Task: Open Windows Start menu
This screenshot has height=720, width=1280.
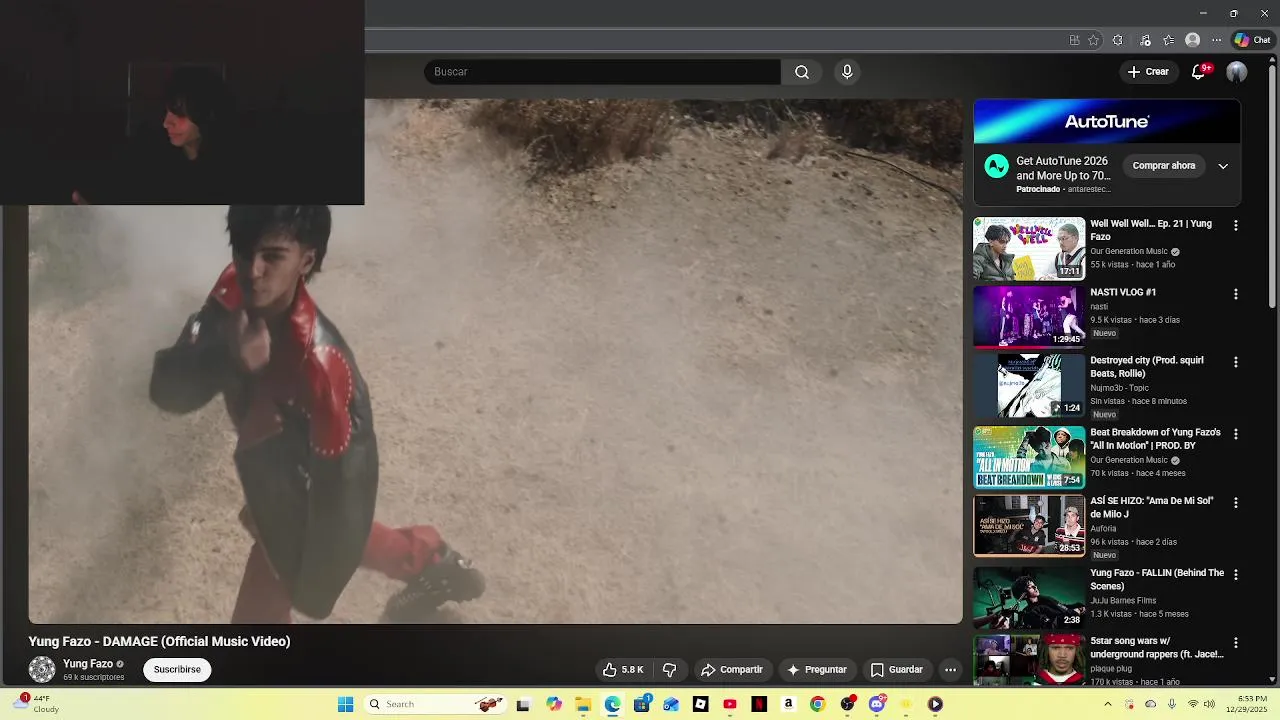Action: [x=345, y=704]
